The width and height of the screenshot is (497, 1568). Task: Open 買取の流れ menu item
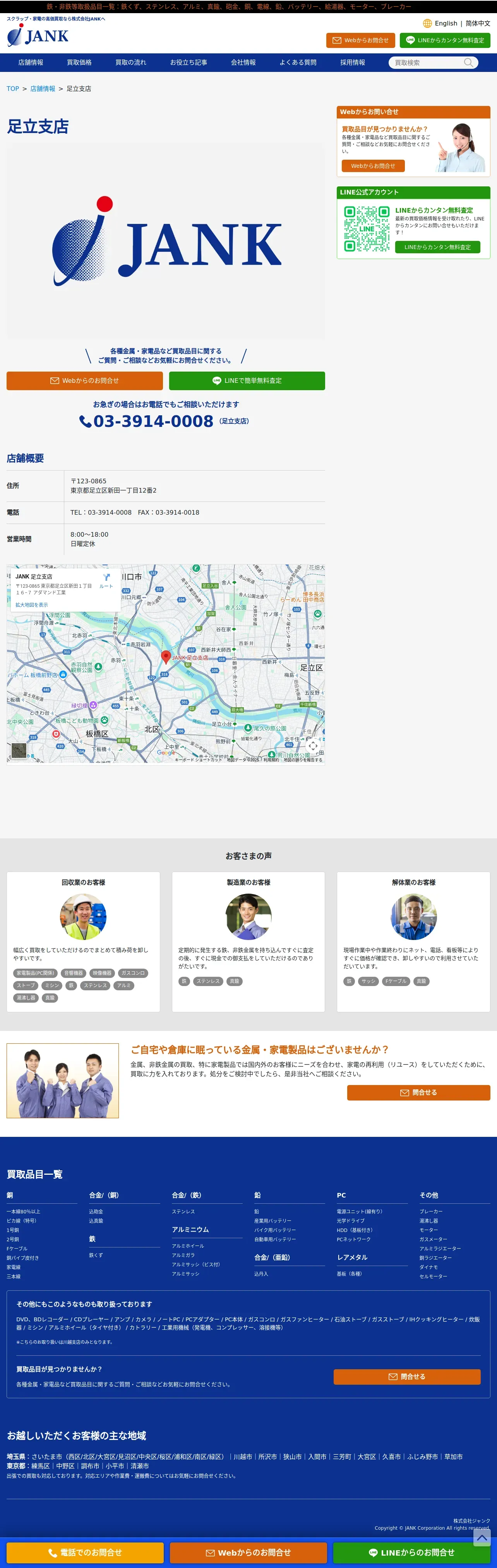(x=131, y=63)
